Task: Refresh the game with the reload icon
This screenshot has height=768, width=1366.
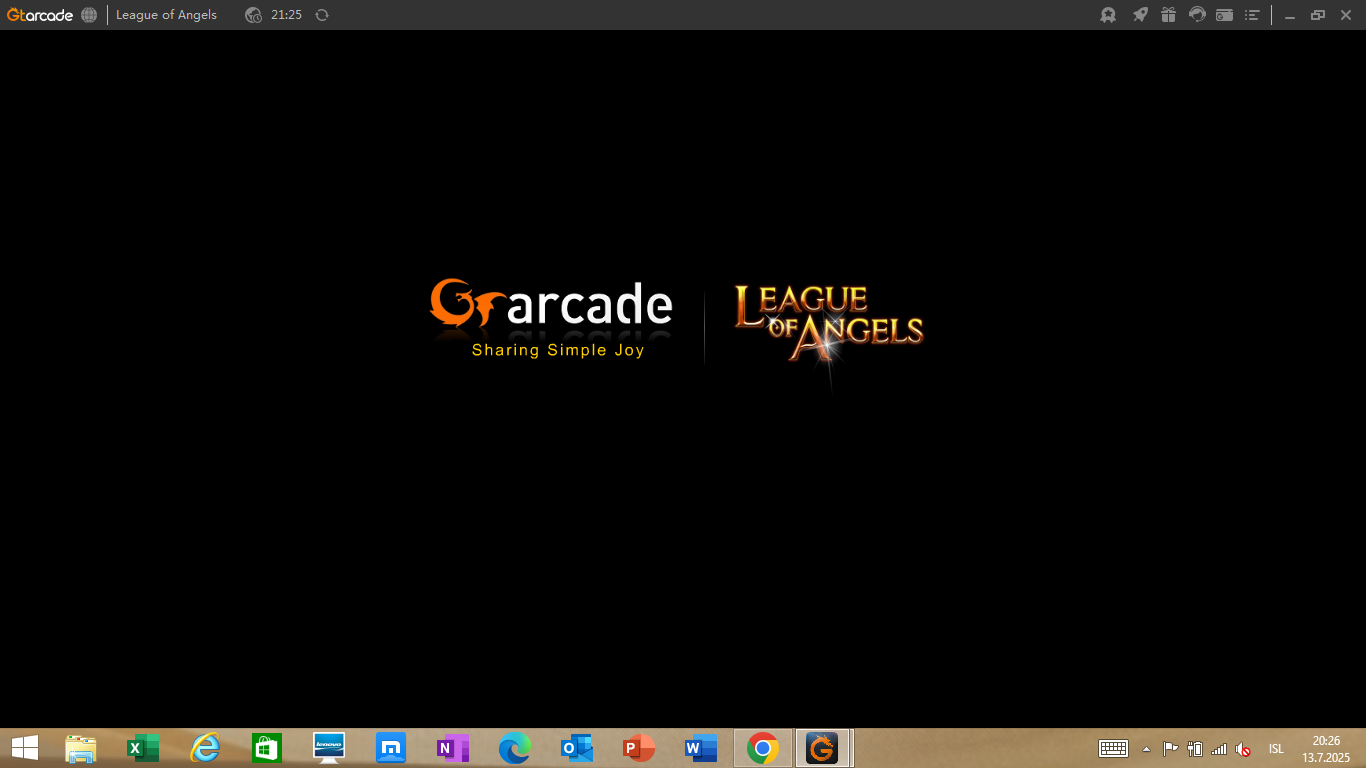Action: point(322,15)
